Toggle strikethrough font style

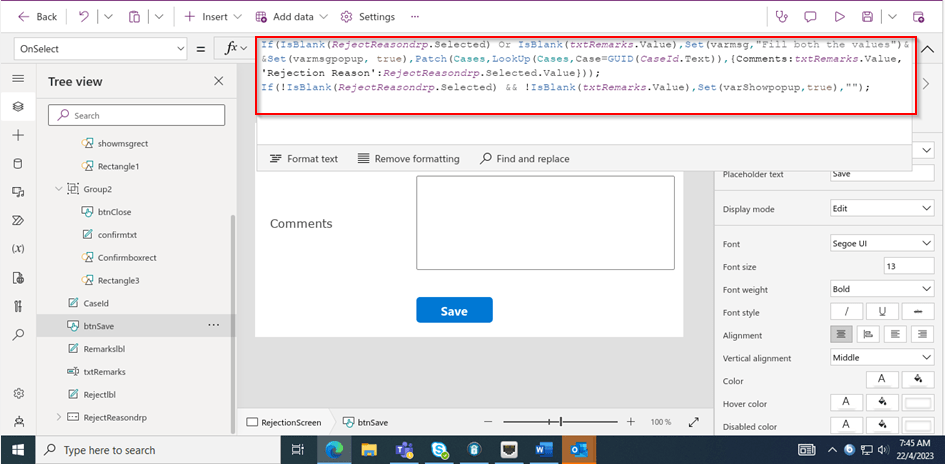pyautogui.click(x=917, y=312)
